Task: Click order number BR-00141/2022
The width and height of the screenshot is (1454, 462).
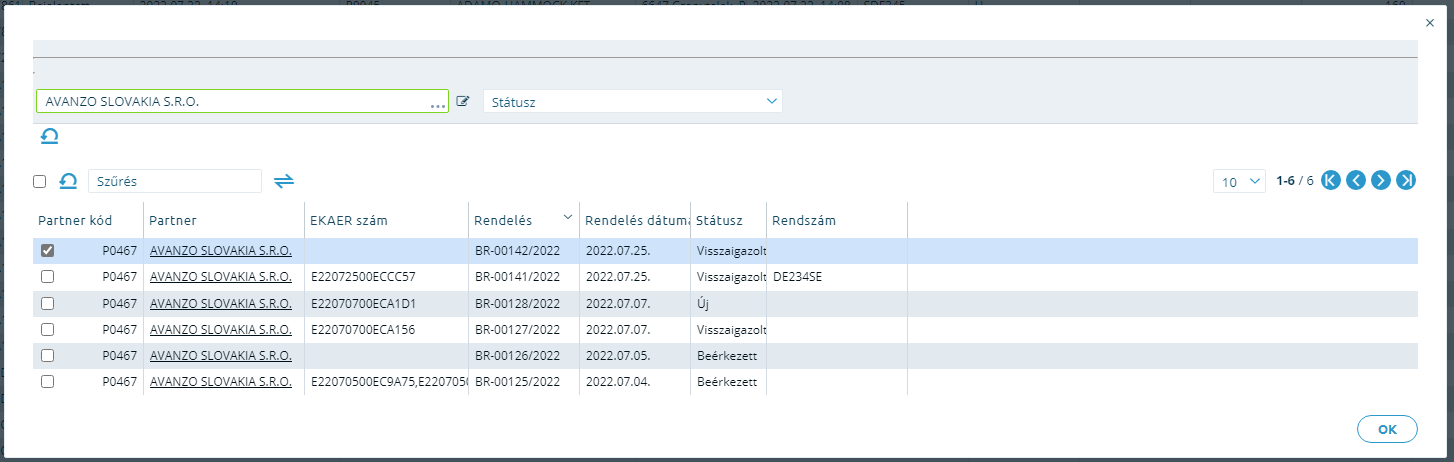Action: pyautogui.click(x=518, y=277)
